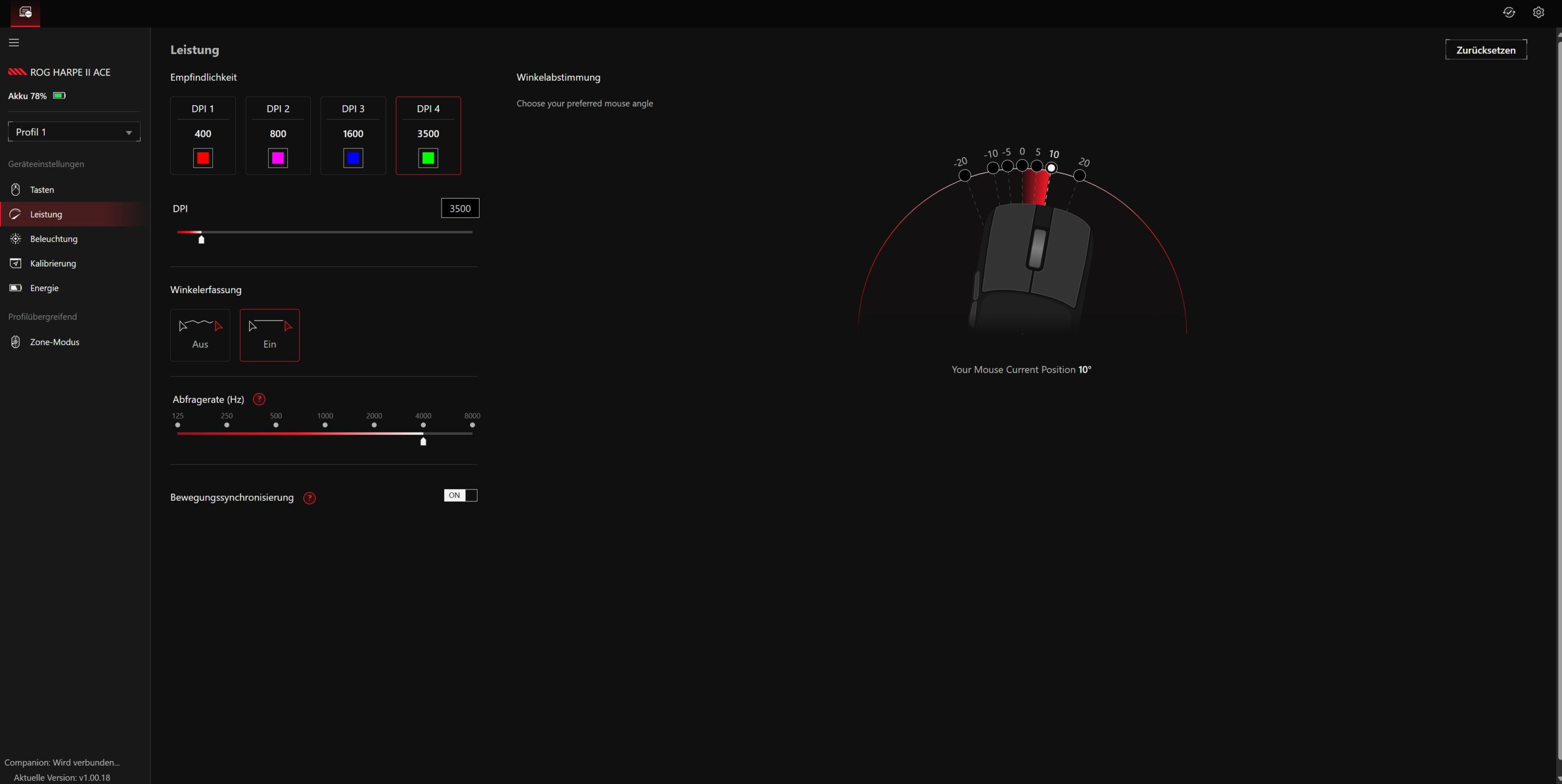Select the -20 degree angle marker
The image size is (1562, 784).
tap(964, 176)
